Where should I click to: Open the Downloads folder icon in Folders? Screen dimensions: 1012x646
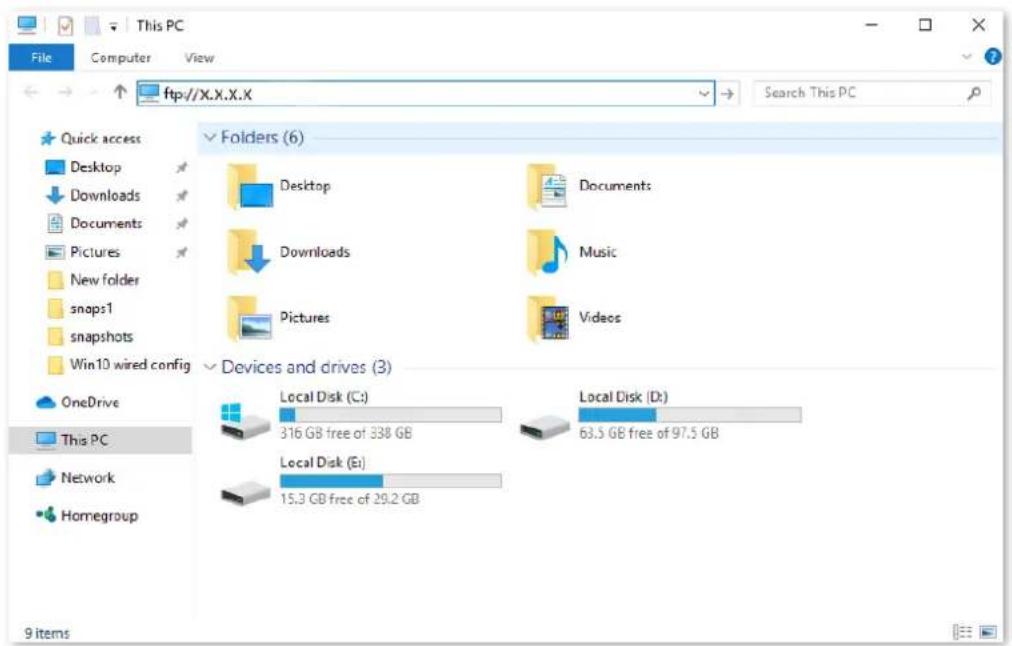249,252
